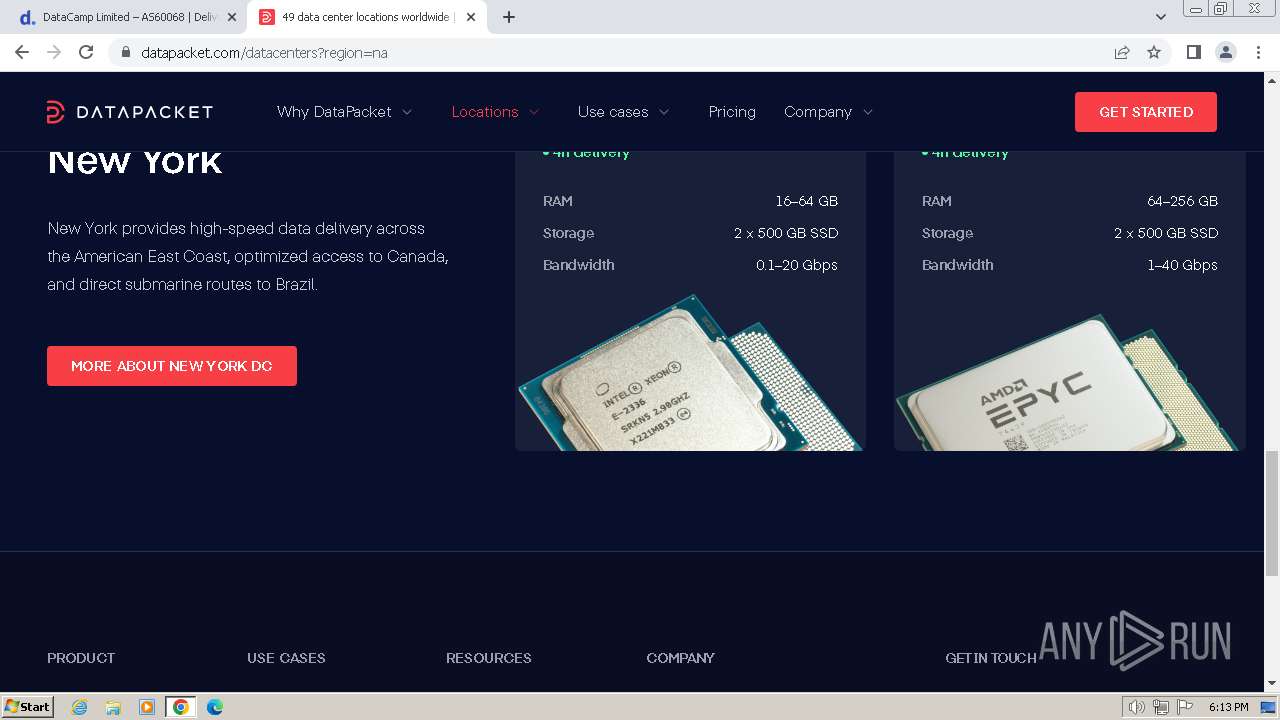Click scrollbar up arrow
This screenshot has width=1280, height=720.
[1272, 79]
